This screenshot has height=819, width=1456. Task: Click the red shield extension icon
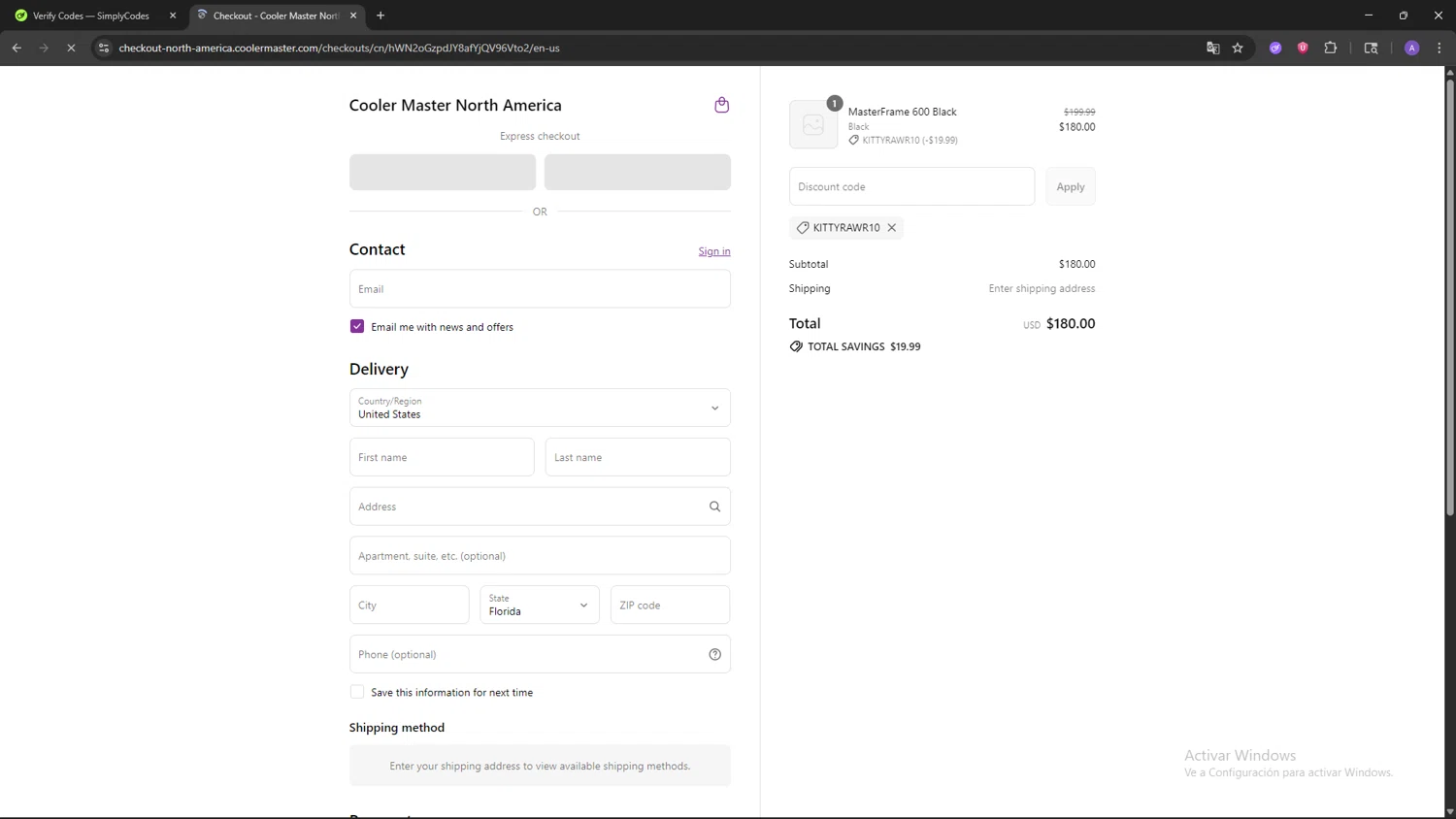(x=1303, y=48)
